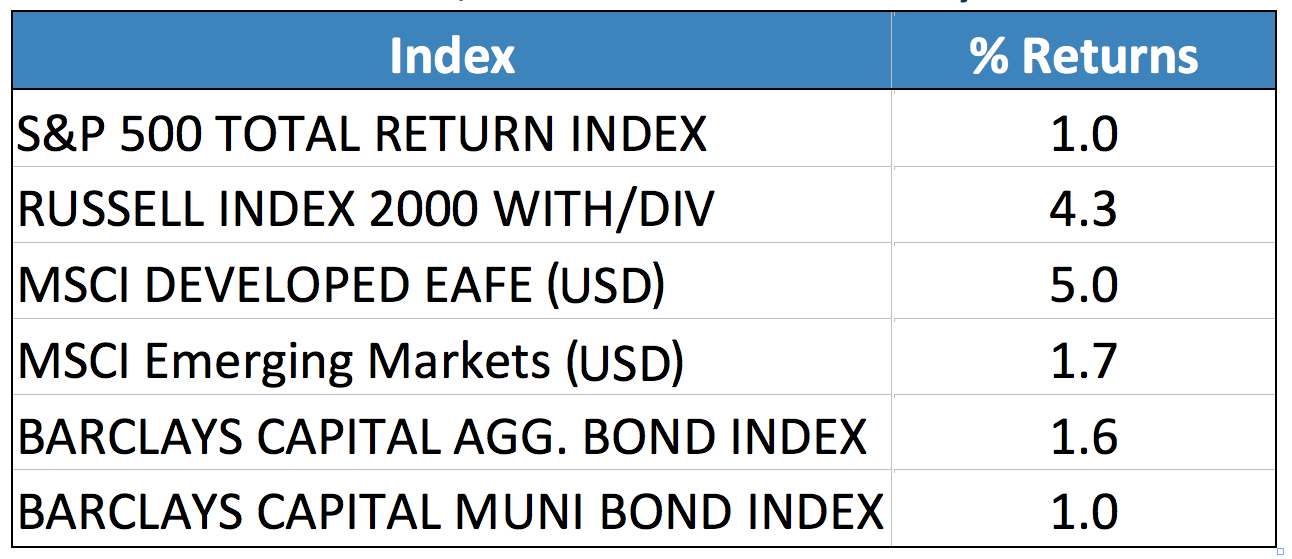The width and height of the screenshot is (1292, 559).
Task: Click the Emerging Markets return value 1.7
Action: pyautogui.click(x=1084, y=357)
